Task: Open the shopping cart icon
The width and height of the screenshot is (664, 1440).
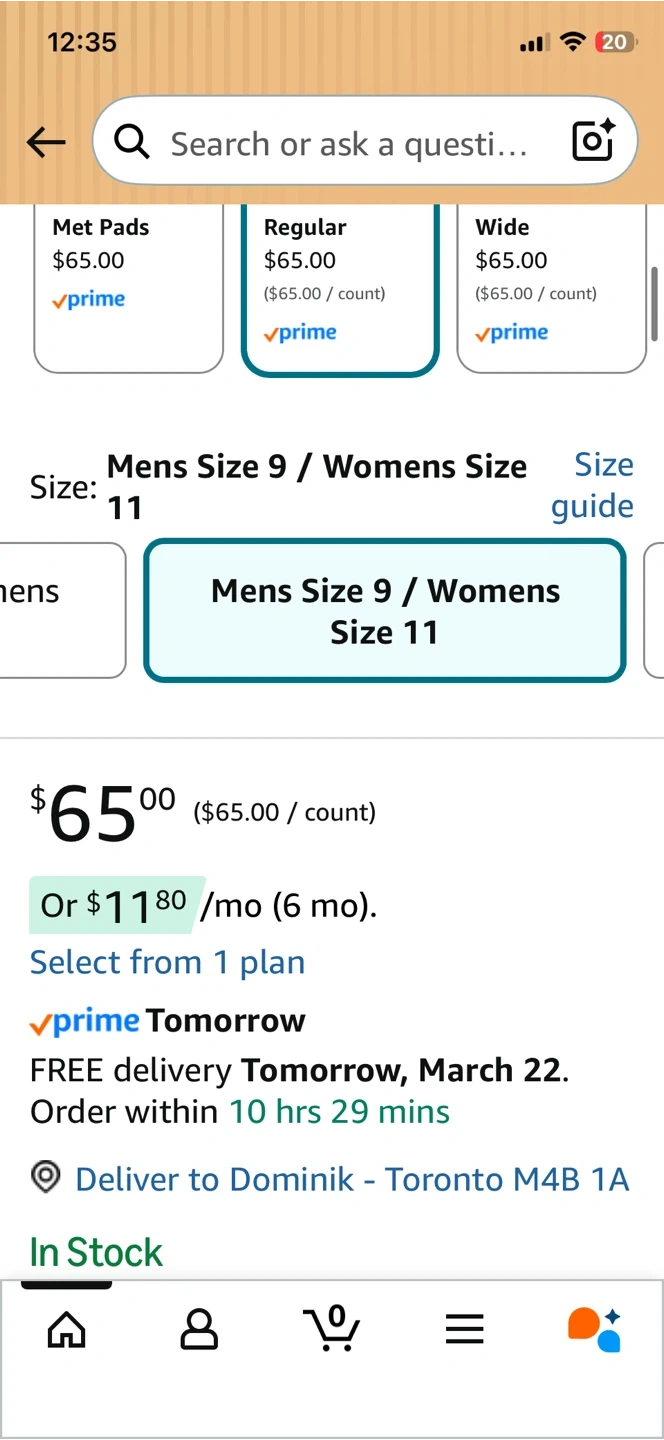Action: pos(332,1328)
